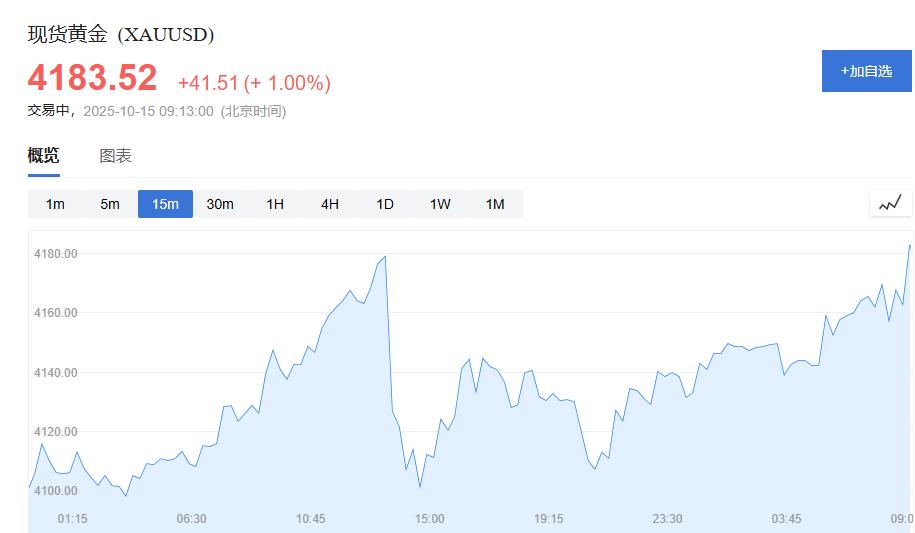
Task: Choose the active 15m interval
Action: [165, 204]
